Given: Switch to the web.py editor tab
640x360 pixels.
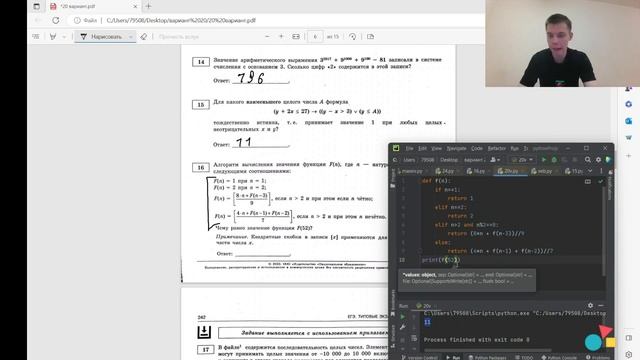Looking at the screenshot, I should pyautogui.click(x=544, y=171).
